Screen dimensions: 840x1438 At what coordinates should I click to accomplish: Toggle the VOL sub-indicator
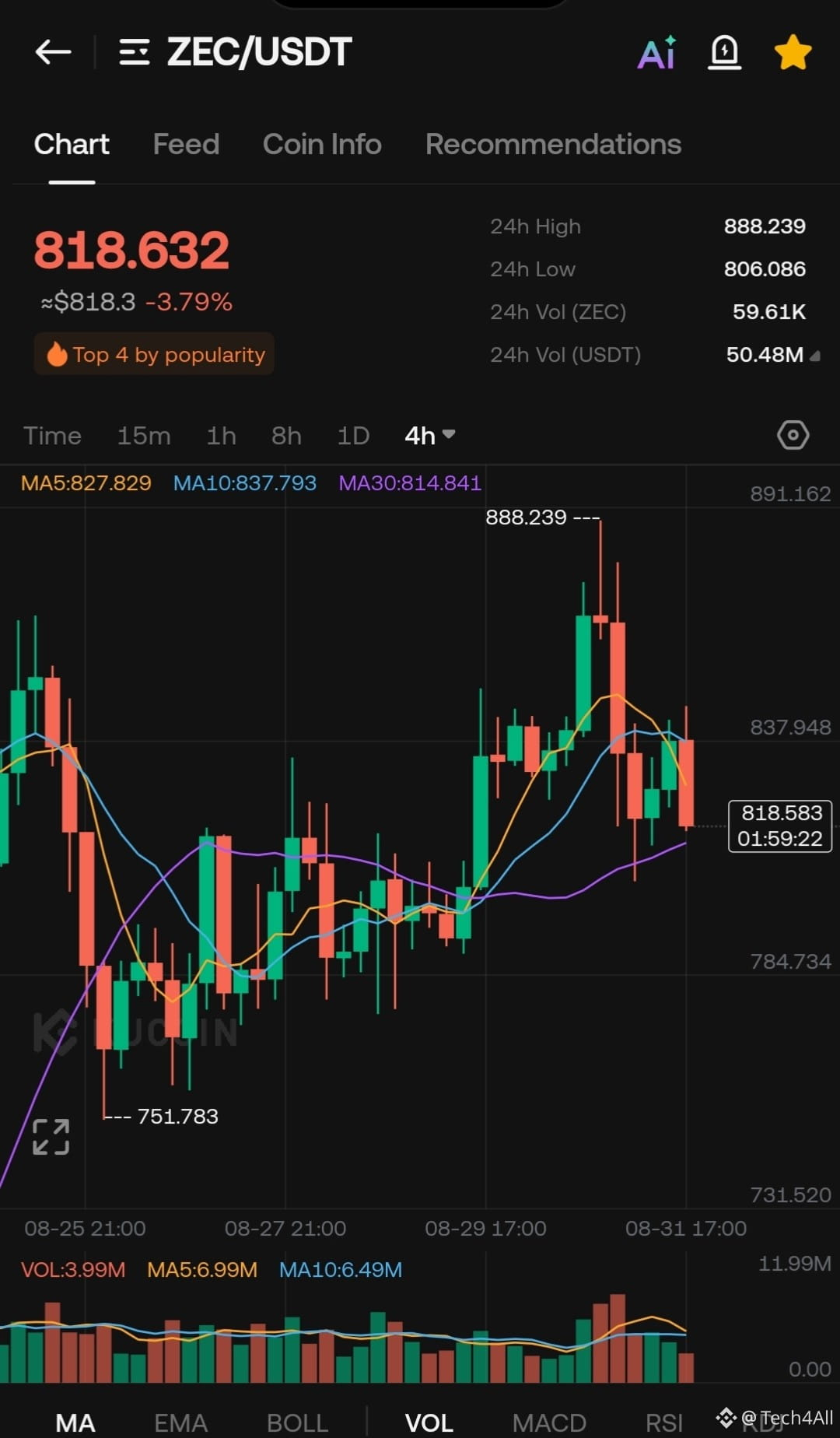429,1422
